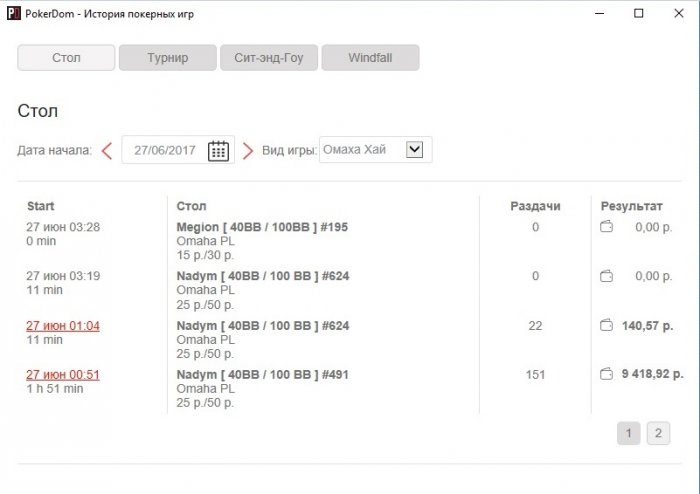Switch to the Сит-энд-Гоу tab
This screenshot has height=494, width=700.
coord(269,58)
